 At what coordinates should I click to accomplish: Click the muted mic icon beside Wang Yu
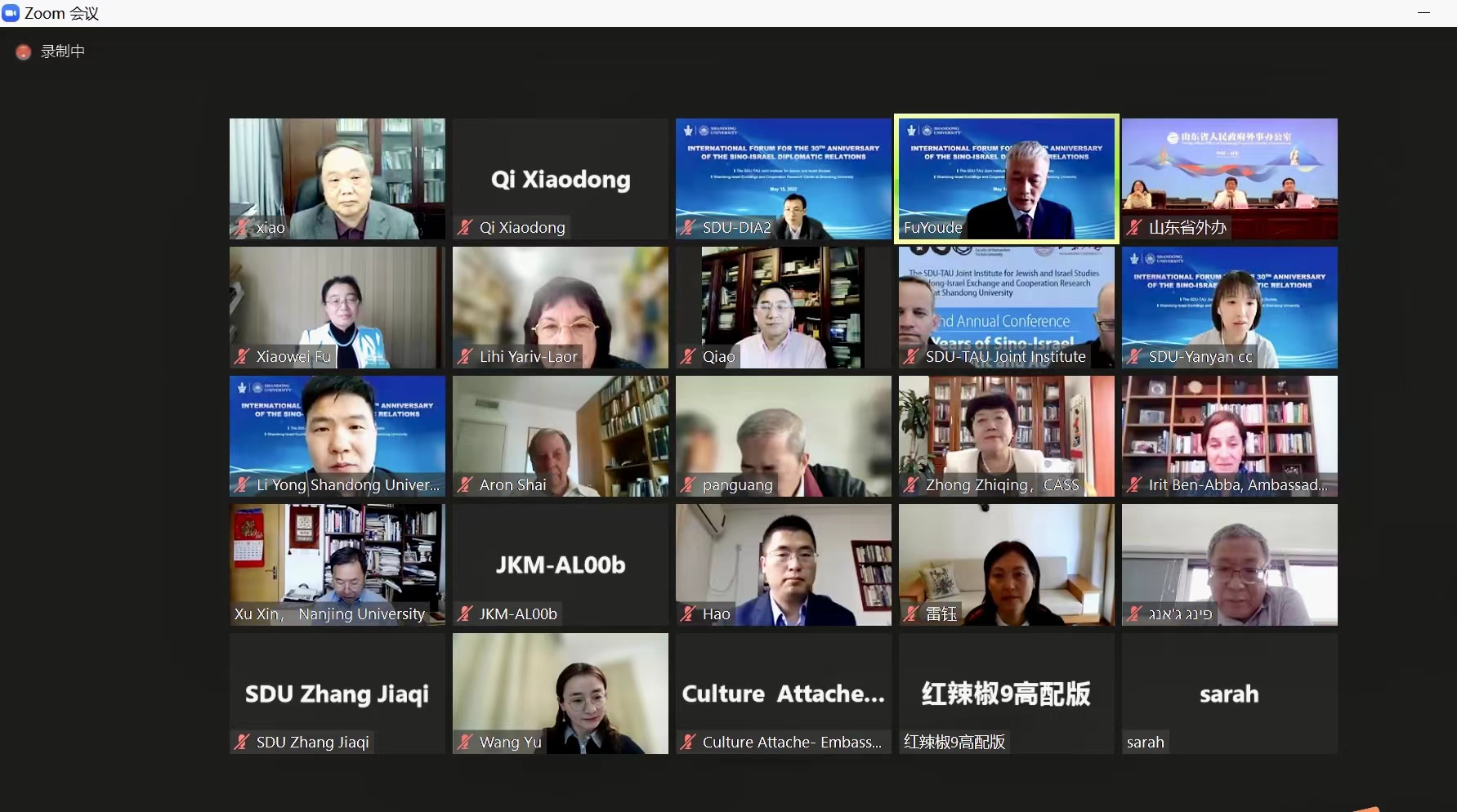click(x=465, y=743)
